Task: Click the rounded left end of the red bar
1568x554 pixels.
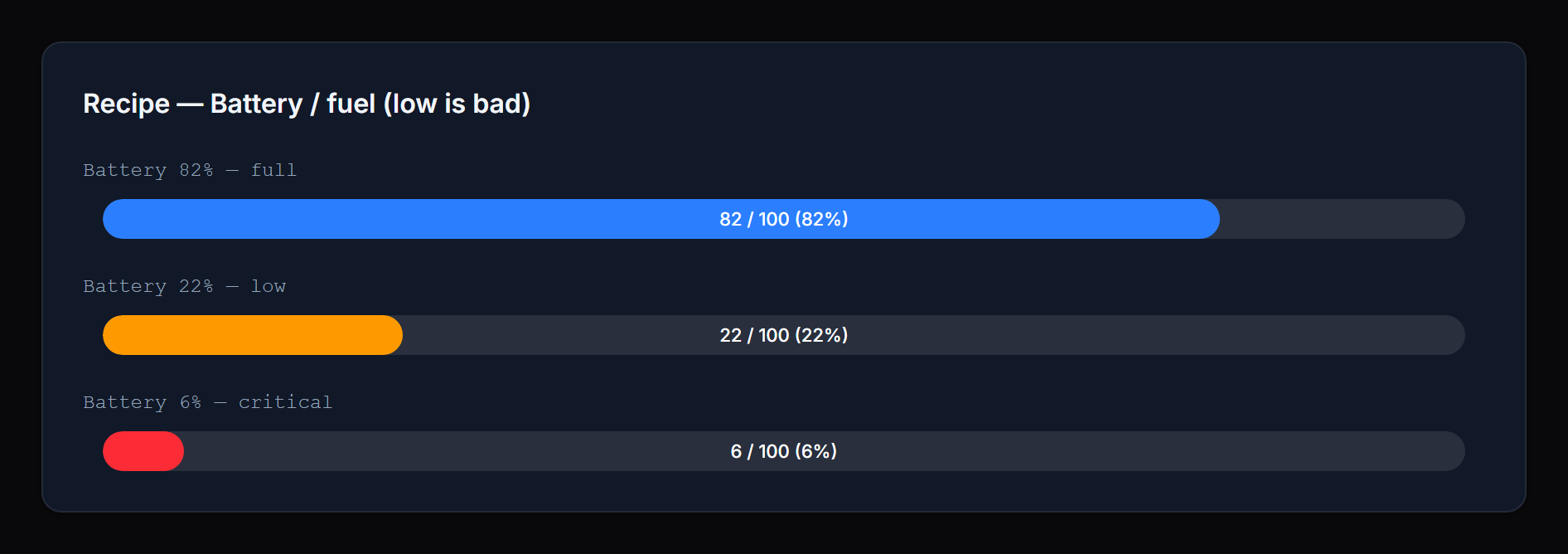Action: tap(112, 451)
